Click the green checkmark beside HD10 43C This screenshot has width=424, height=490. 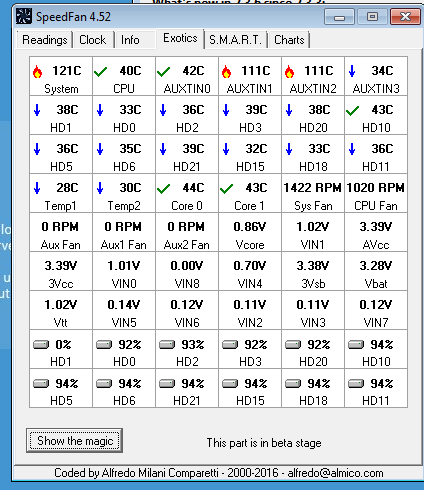pos(352,111)
